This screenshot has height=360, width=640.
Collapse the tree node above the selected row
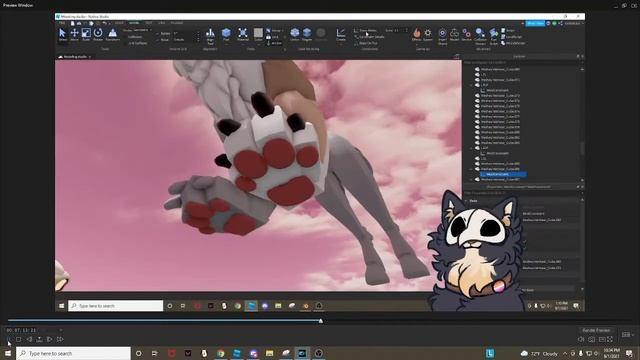coord(471,169)
